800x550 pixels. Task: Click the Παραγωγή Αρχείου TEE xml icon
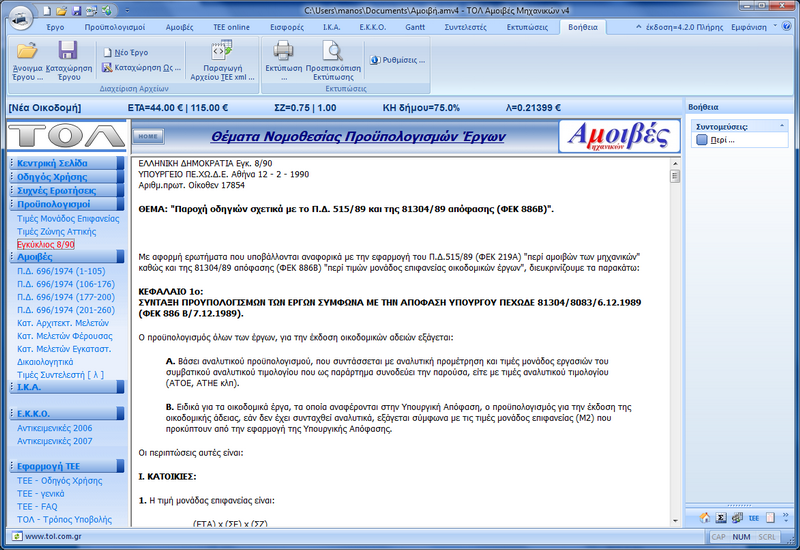click(221, 51)
